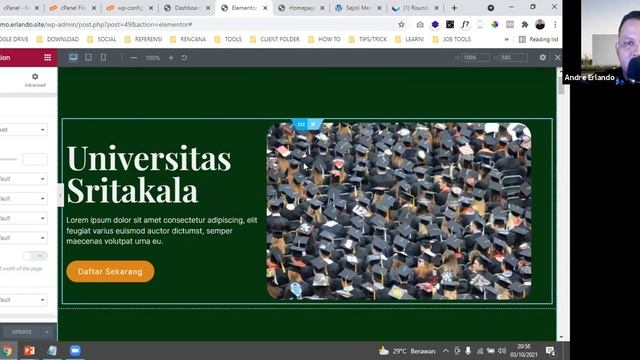Delete section using handle X
This screenshot has width=640, height=360.
(313, 124)
